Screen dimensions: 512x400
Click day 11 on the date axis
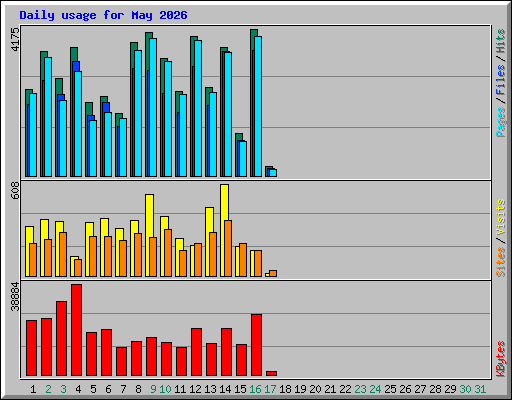[180, 389]
